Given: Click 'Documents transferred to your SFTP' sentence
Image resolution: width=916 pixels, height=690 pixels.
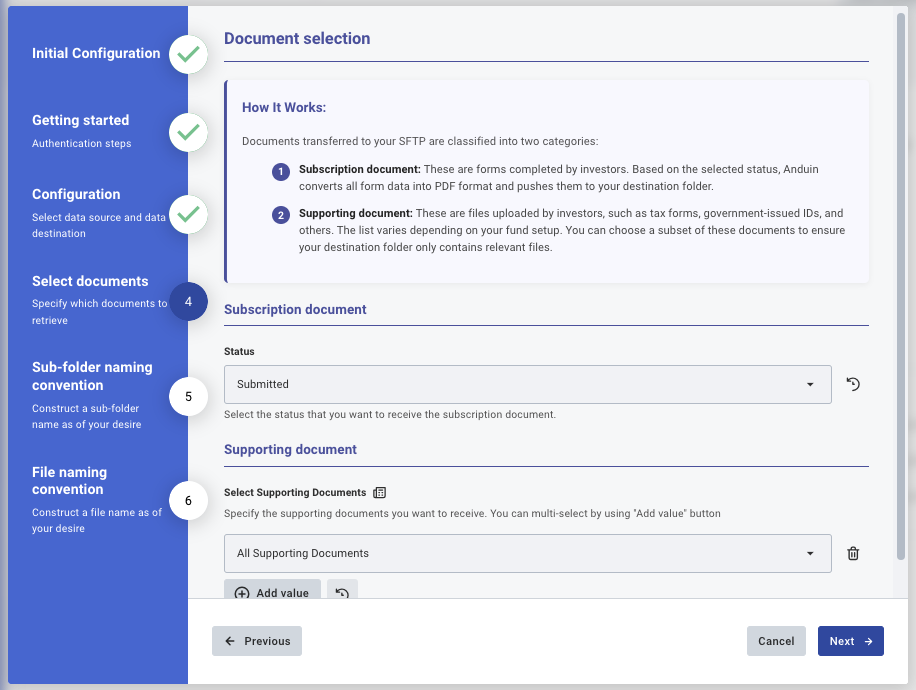Looking at the screenshot, I should click(420, 141).
